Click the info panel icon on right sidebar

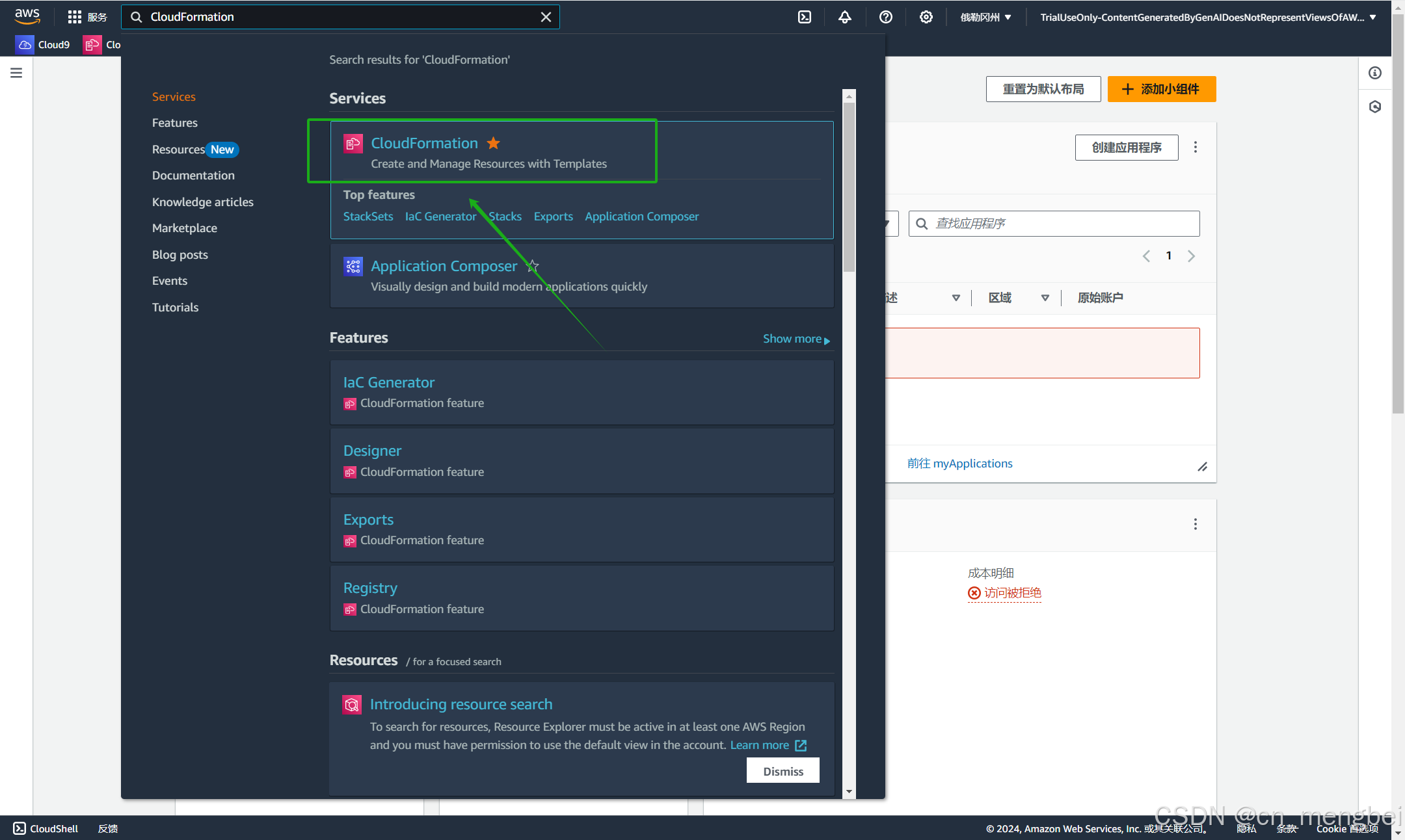pos(1374,73)
